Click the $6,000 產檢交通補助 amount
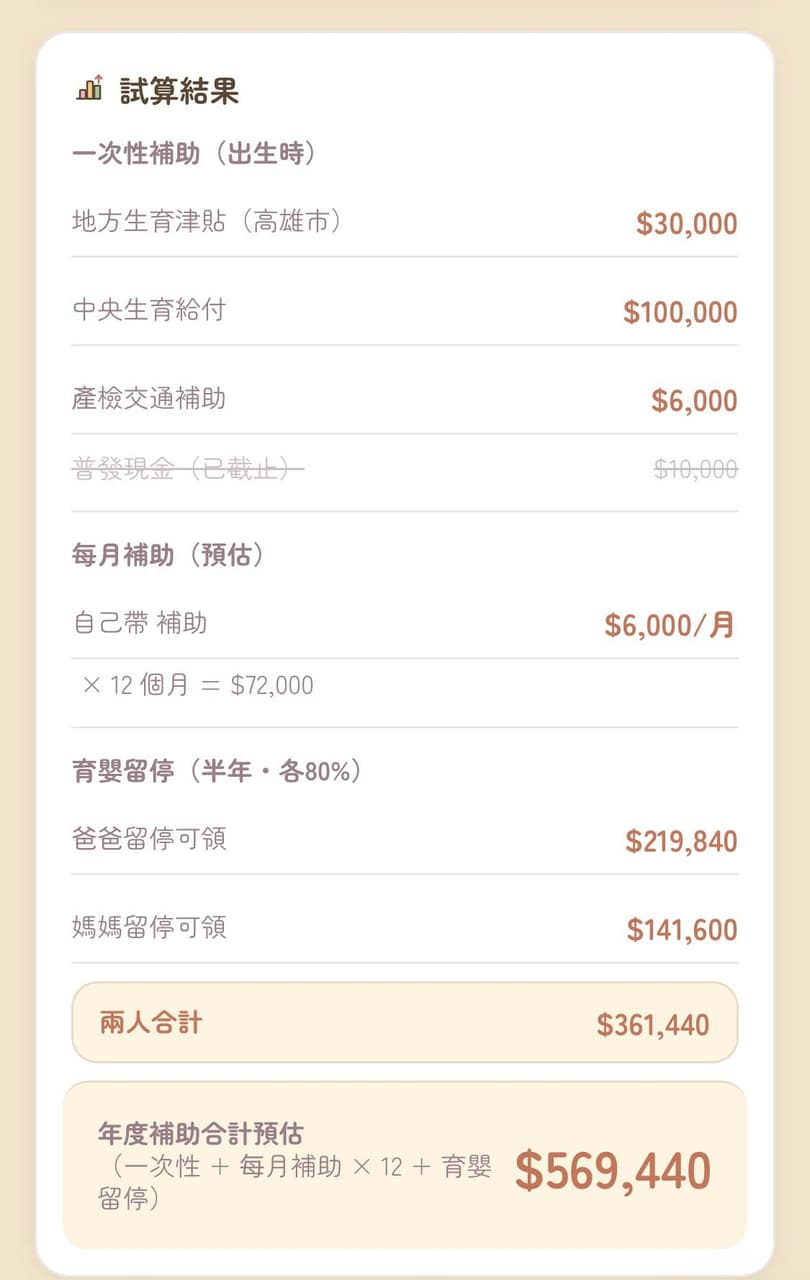The width and height of the screenshot is (810, 1280). pos(694,401)
